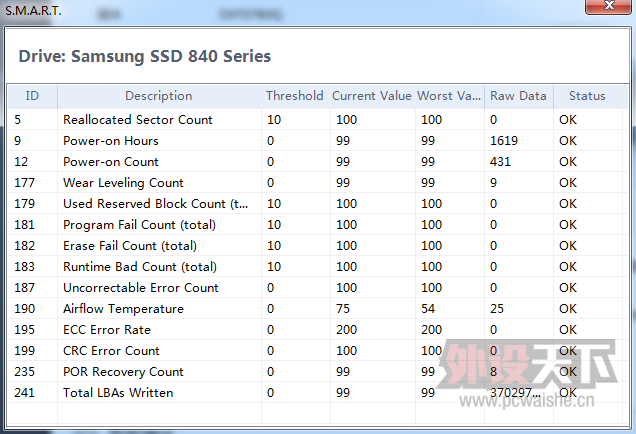636x434 pixels.
Task: Select the Power-on Hours row
Action: coord(315,141)
